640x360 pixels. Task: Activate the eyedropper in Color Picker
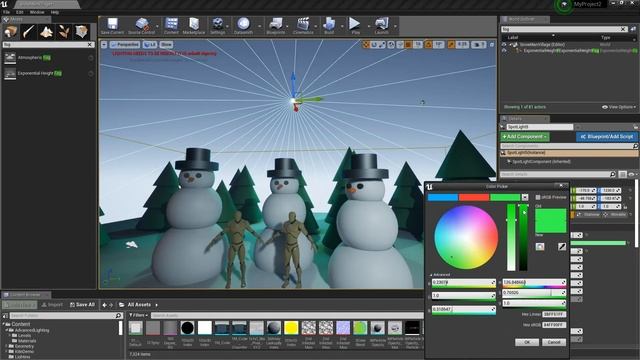click(x=562, y=247)
